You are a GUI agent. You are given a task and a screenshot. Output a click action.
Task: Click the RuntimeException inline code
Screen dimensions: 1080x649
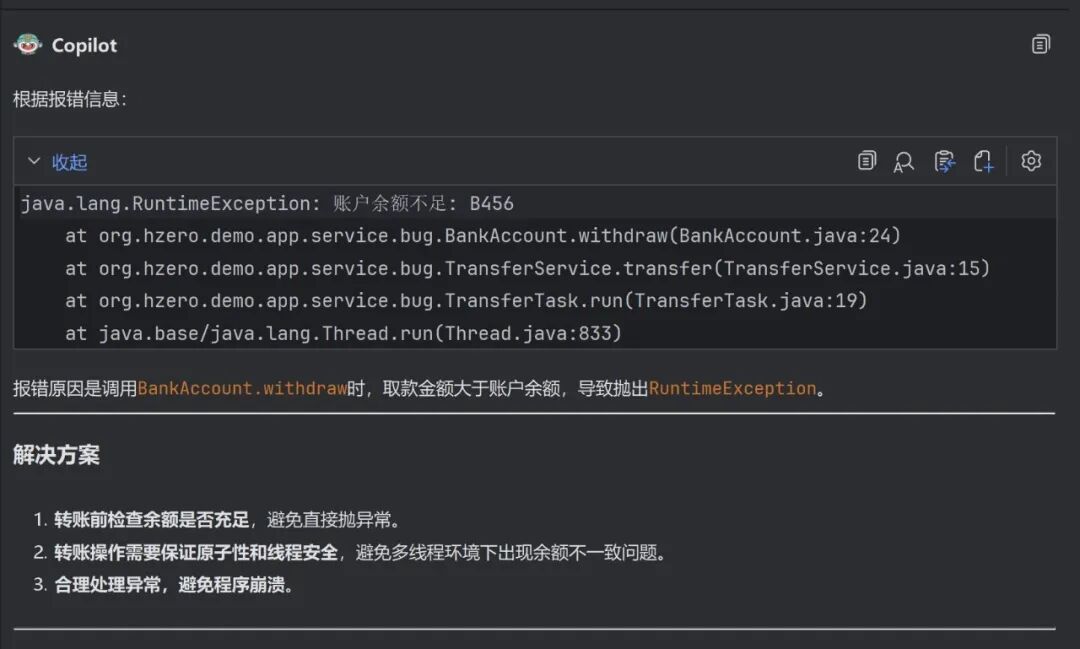pyautogui.click(x=732, y=389)
